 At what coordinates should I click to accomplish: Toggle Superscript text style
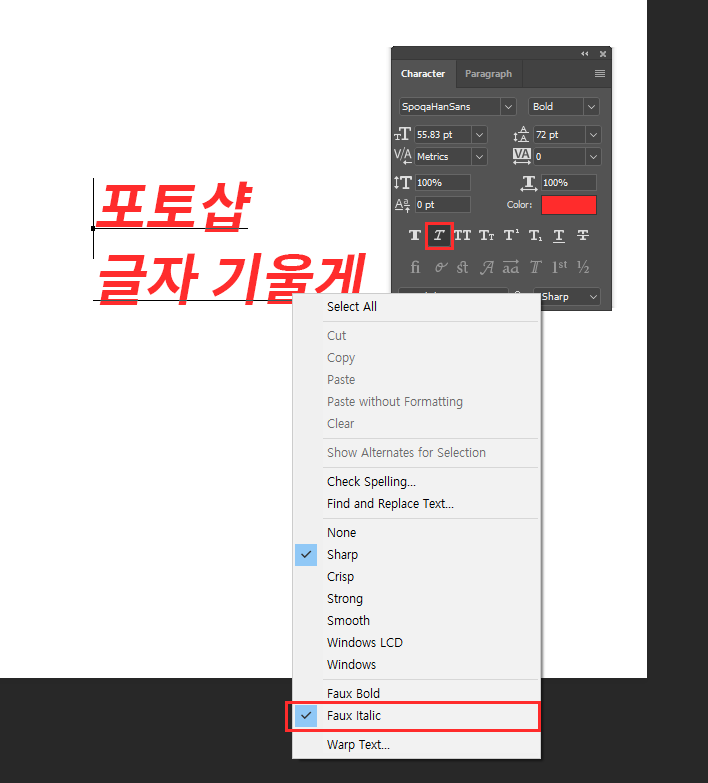[x=511, y=236]
